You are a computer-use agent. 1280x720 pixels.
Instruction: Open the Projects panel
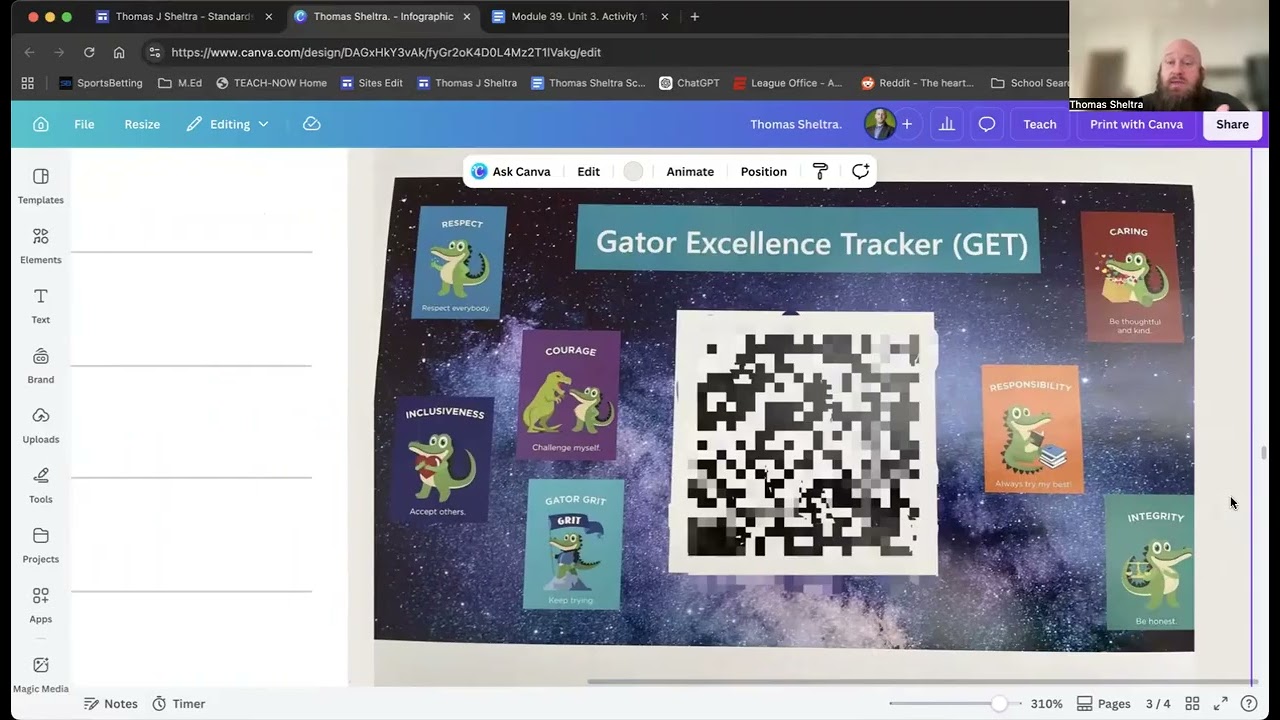point(41,546)
